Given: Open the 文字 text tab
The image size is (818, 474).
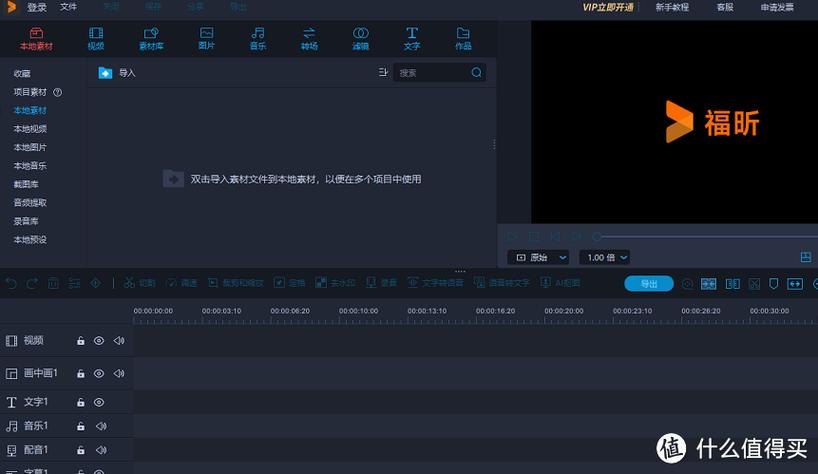Looking at the screenshot, I should [x=412, y=39].
